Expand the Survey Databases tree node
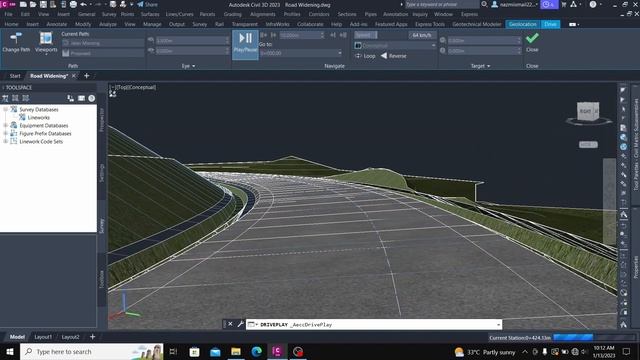The width and height of the screenshot is (640, 360). tap(5, 109)
